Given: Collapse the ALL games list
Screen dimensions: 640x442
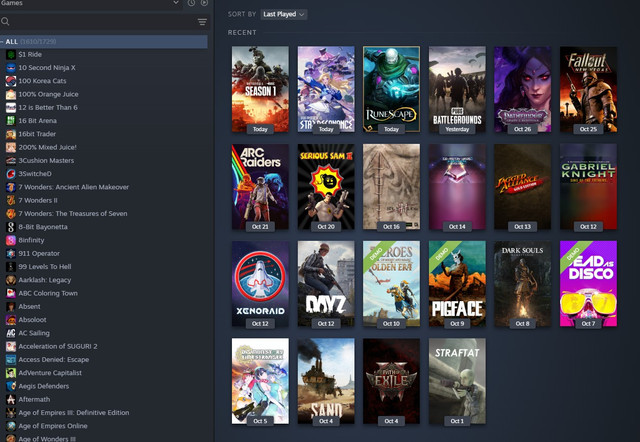Looking at the screenshot, I should [4, 41].
